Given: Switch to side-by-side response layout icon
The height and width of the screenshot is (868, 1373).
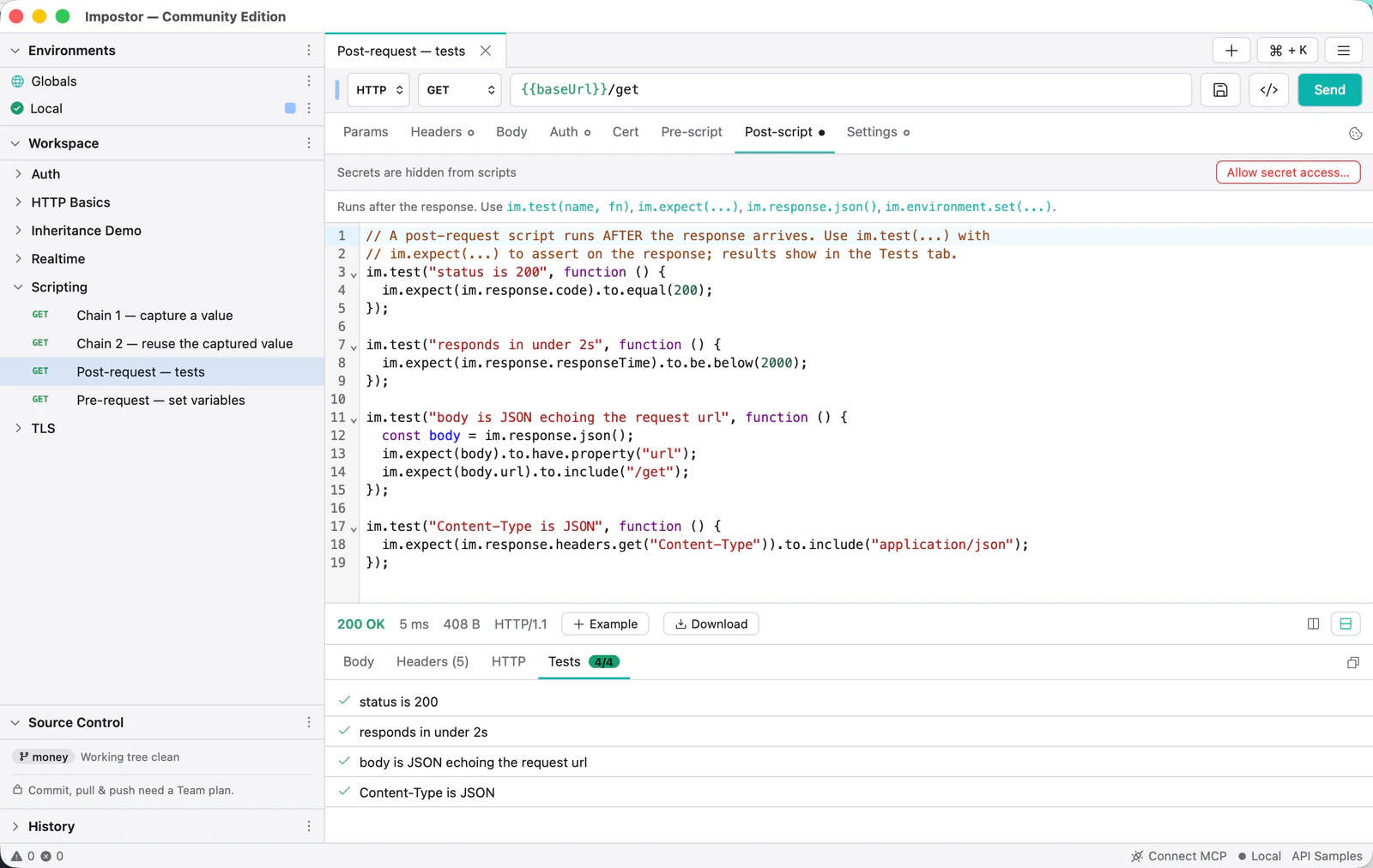Looking at the screenshot, I should click(1313, 624).
